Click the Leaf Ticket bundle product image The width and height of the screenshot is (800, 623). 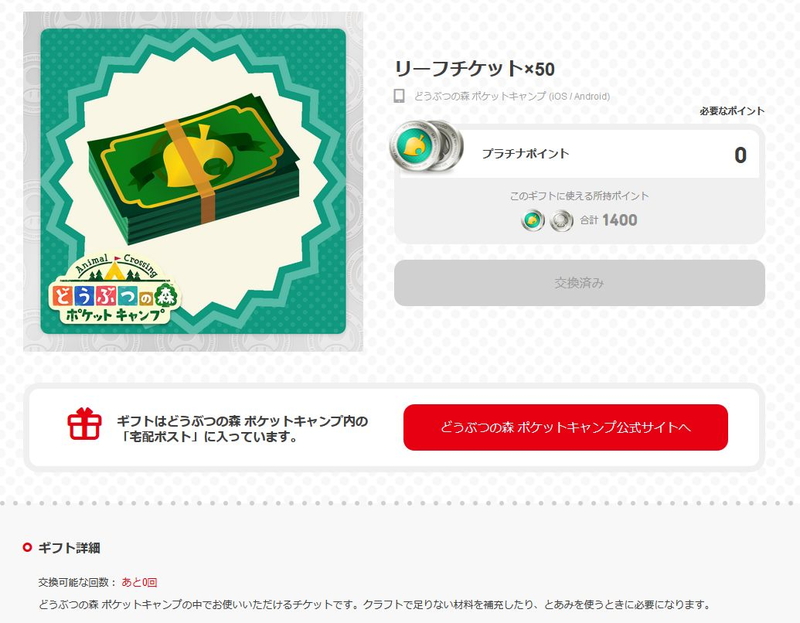[193, 181]
